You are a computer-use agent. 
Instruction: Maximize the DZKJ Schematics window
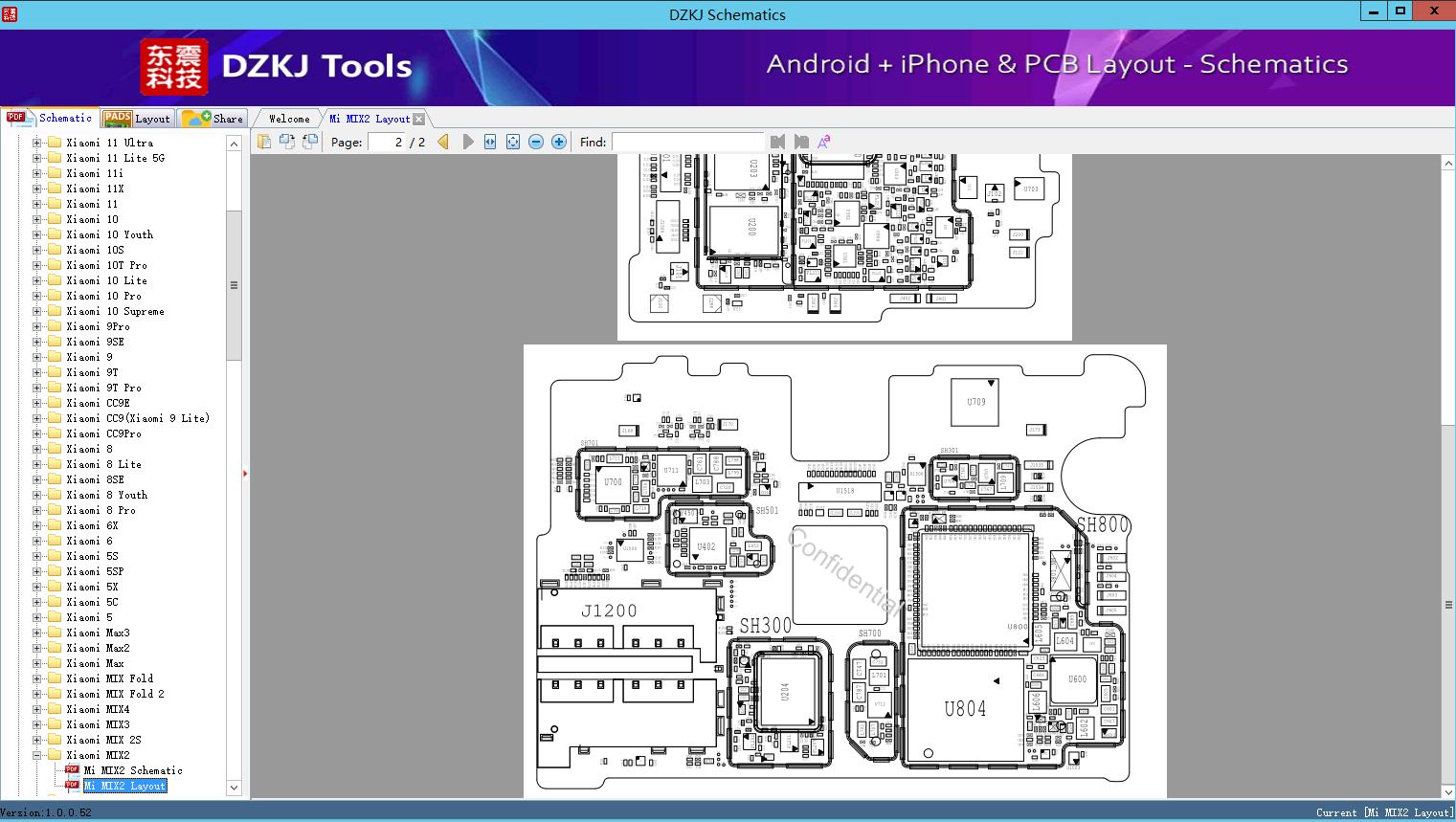[x=1400, y=11]
